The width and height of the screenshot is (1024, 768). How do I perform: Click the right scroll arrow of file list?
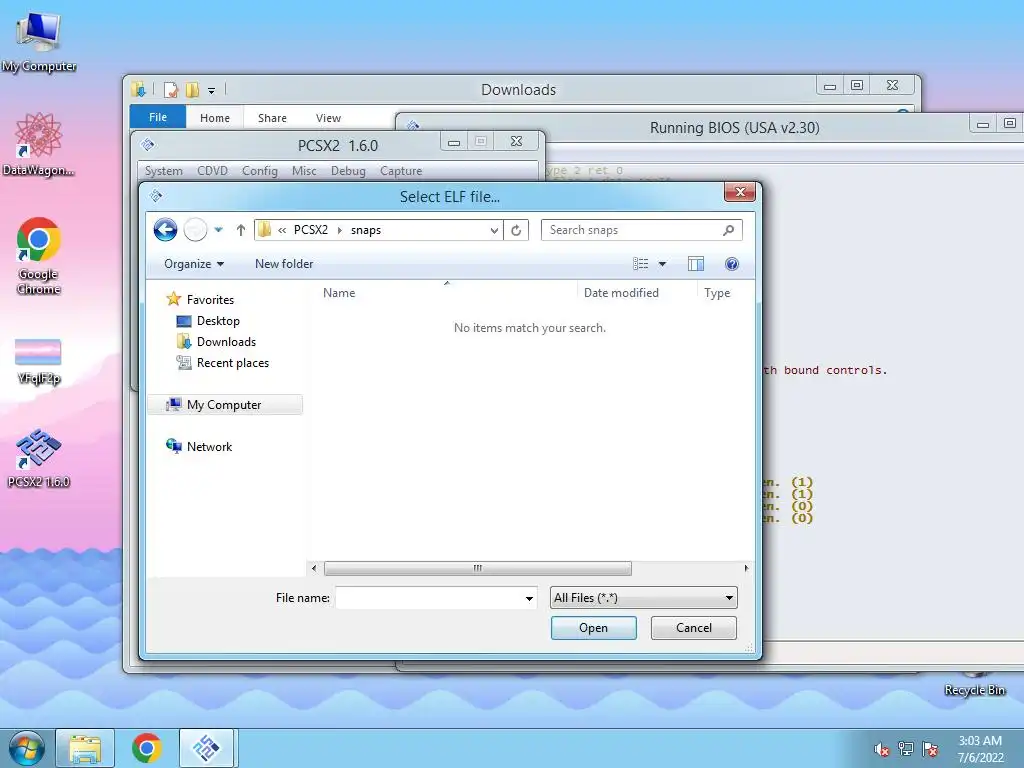point(746,568)
